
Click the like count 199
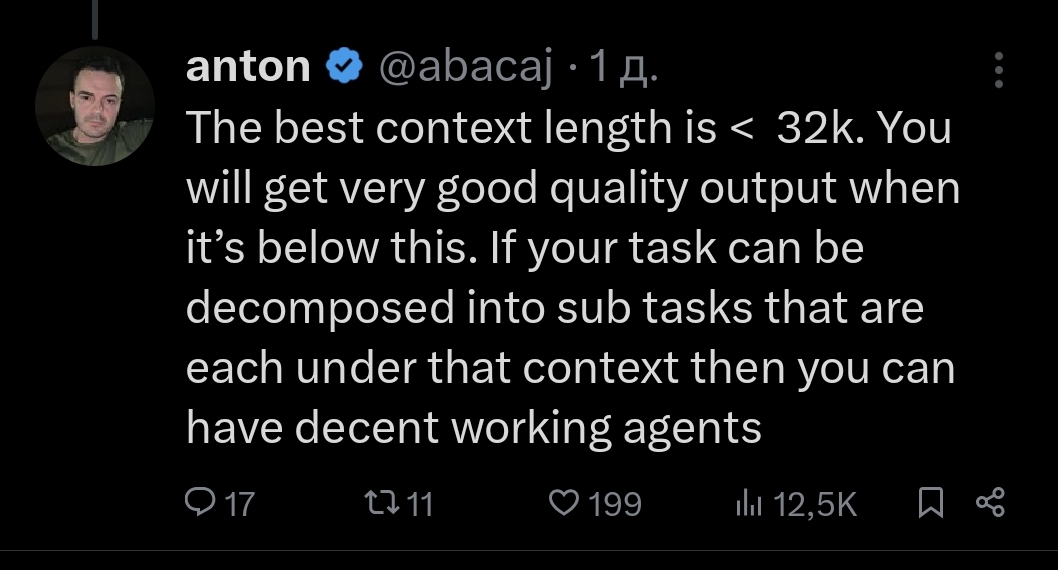pyautogui.click(x=614, y=503)
